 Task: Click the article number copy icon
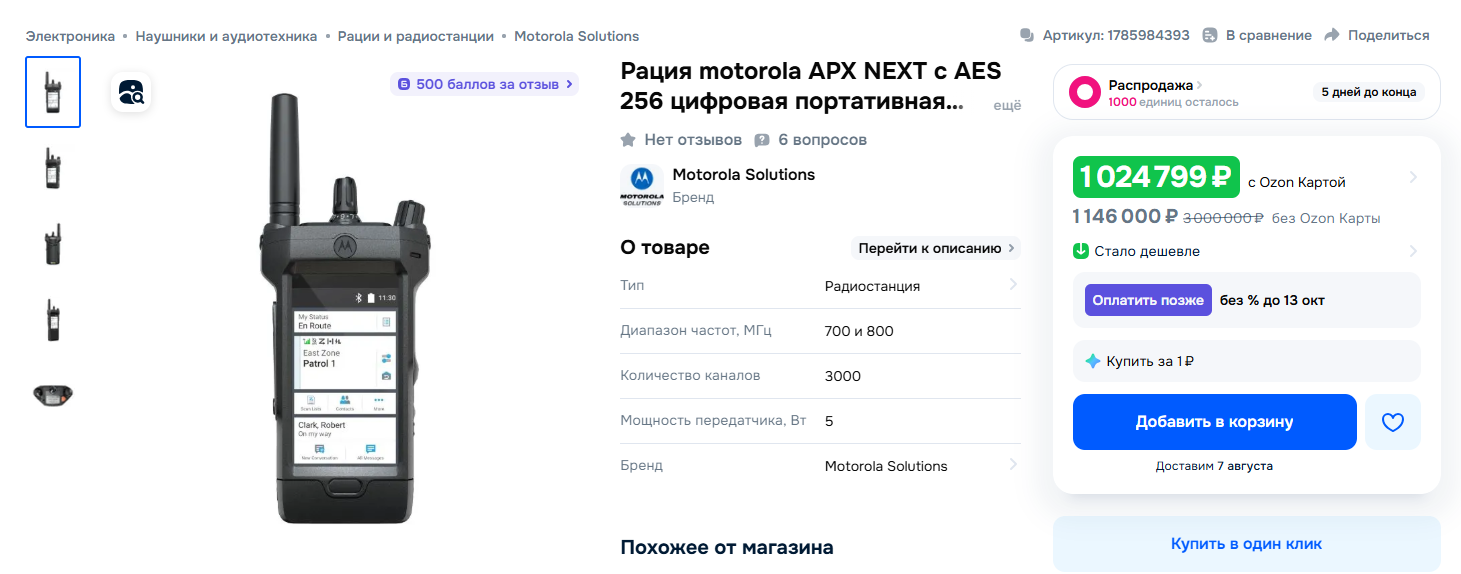pyautogui.click(x=1026, y=36)
